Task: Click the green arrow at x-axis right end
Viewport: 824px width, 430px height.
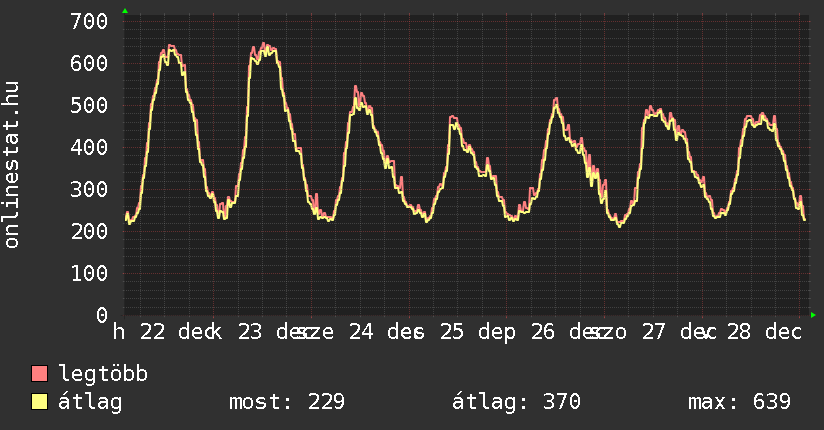Action: pos(814,315)
